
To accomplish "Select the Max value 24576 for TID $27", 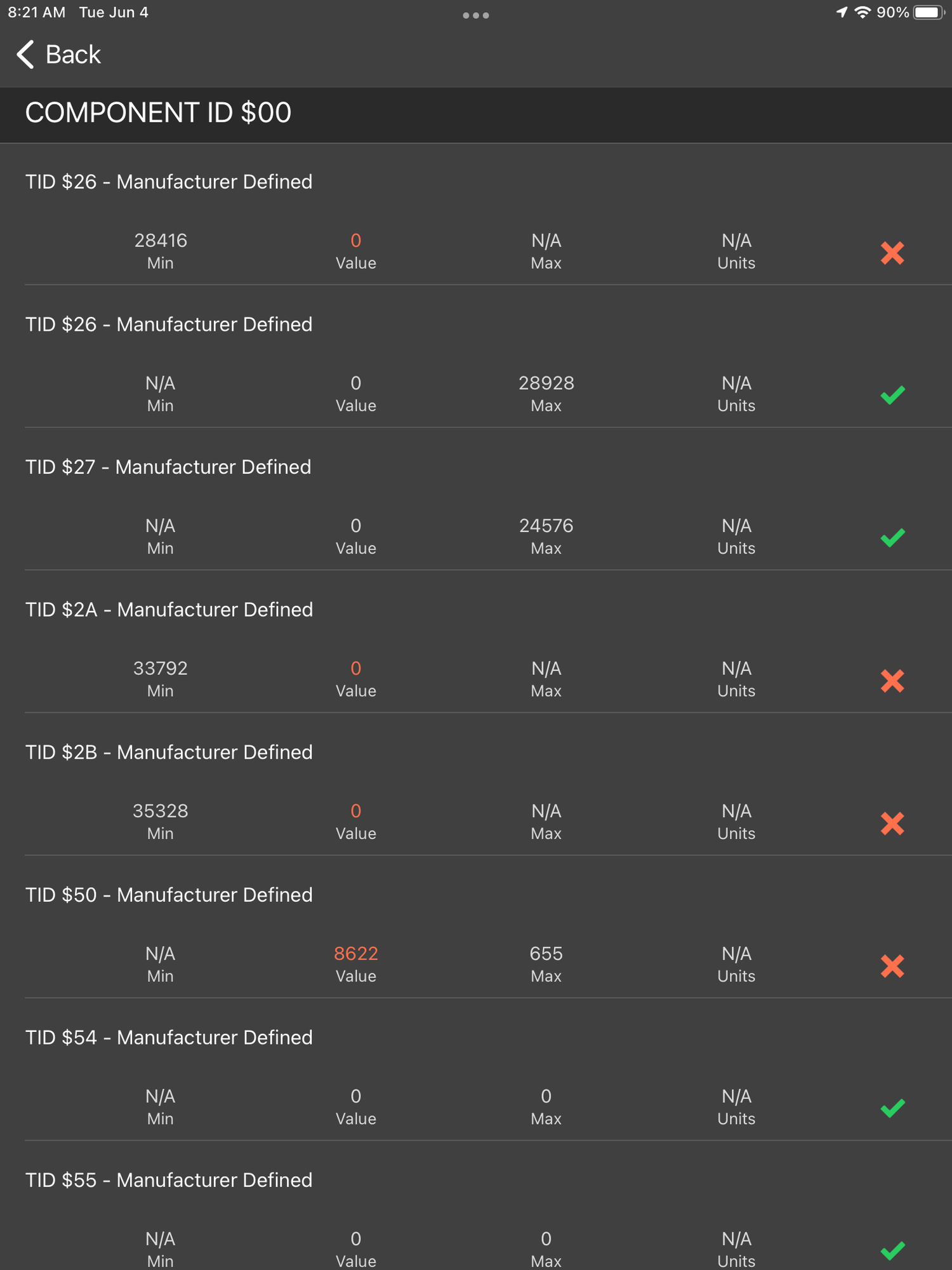I will pos(546,526).
